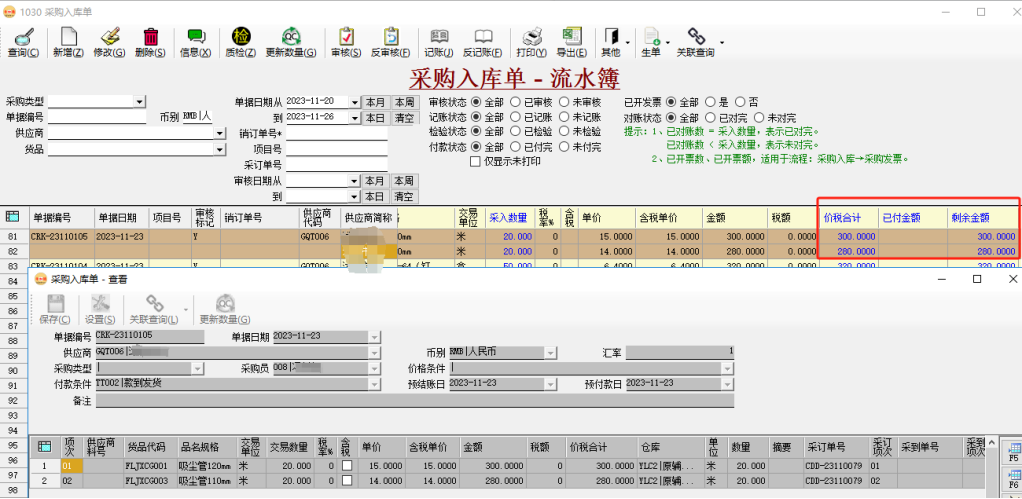Screen dimensions: 1022x499
Task: Toggle 含税 checkbox in detail row 01
Action: (x=347, y=466)
